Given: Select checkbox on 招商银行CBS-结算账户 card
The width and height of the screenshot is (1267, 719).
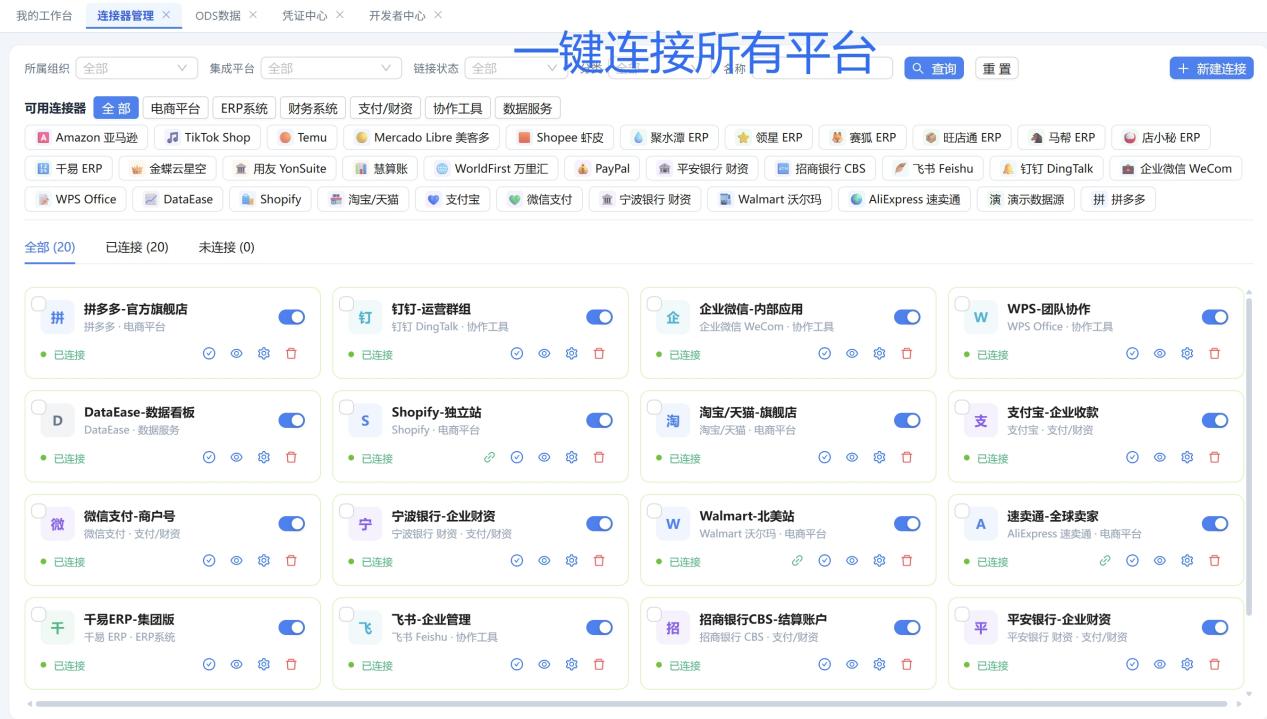Looking at the screenshot, I should click(654, 614).
